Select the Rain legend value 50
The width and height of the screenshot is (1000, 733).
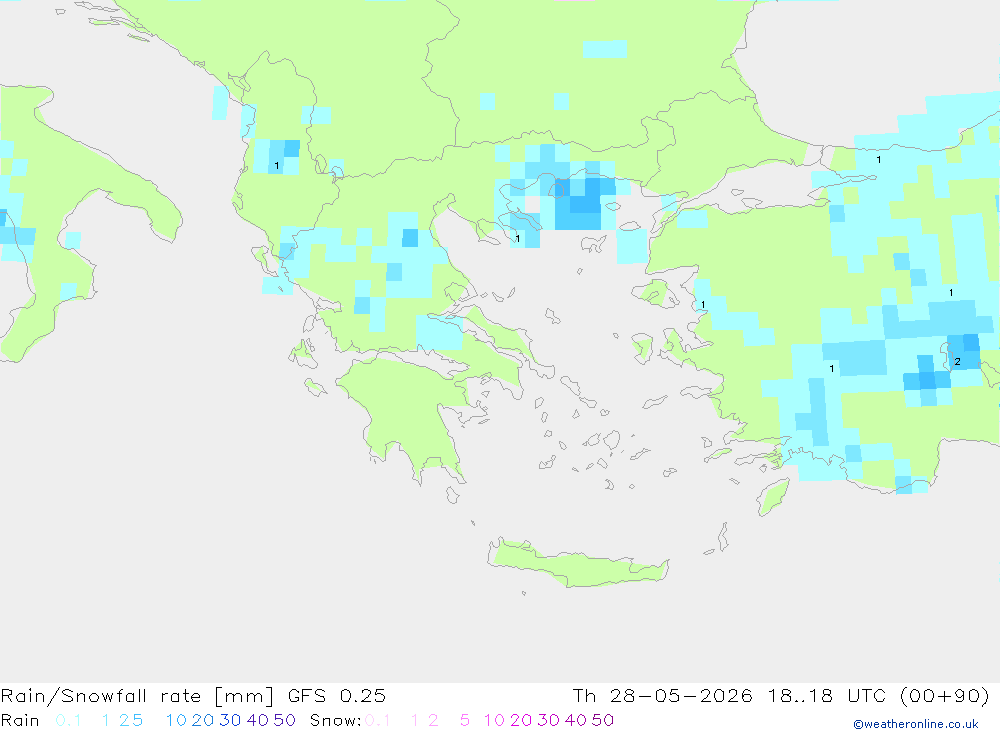284,720
